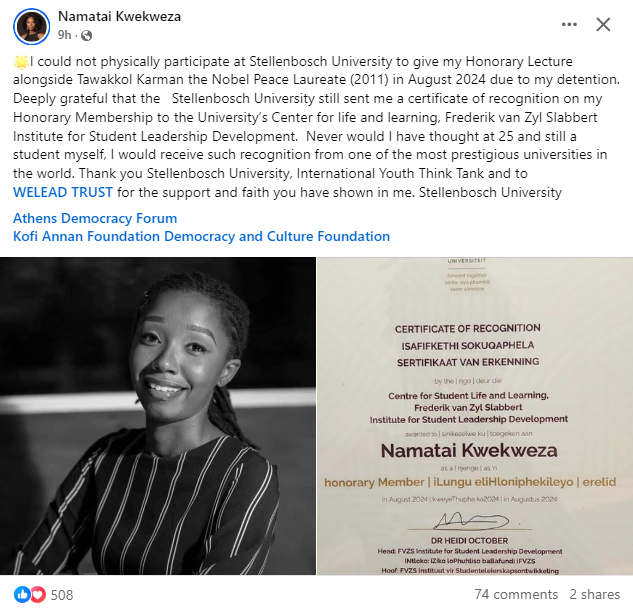Click the 508 reactions count
The height and width of the screenshot is (609, 633).
(x=62, y=595)
